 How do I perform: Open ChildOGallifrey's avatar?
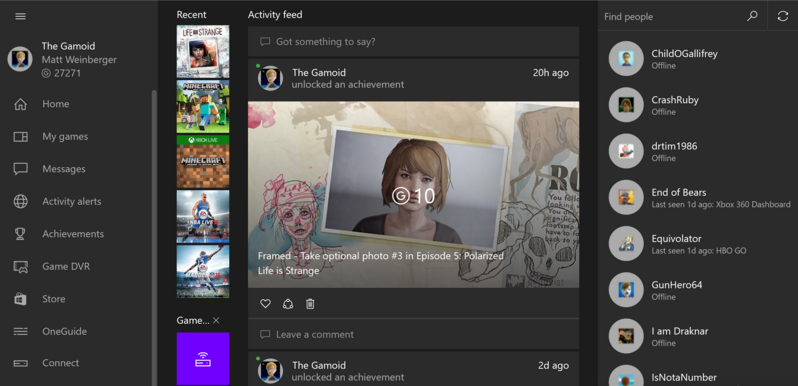pyautogui.click(x=626, y=59)
